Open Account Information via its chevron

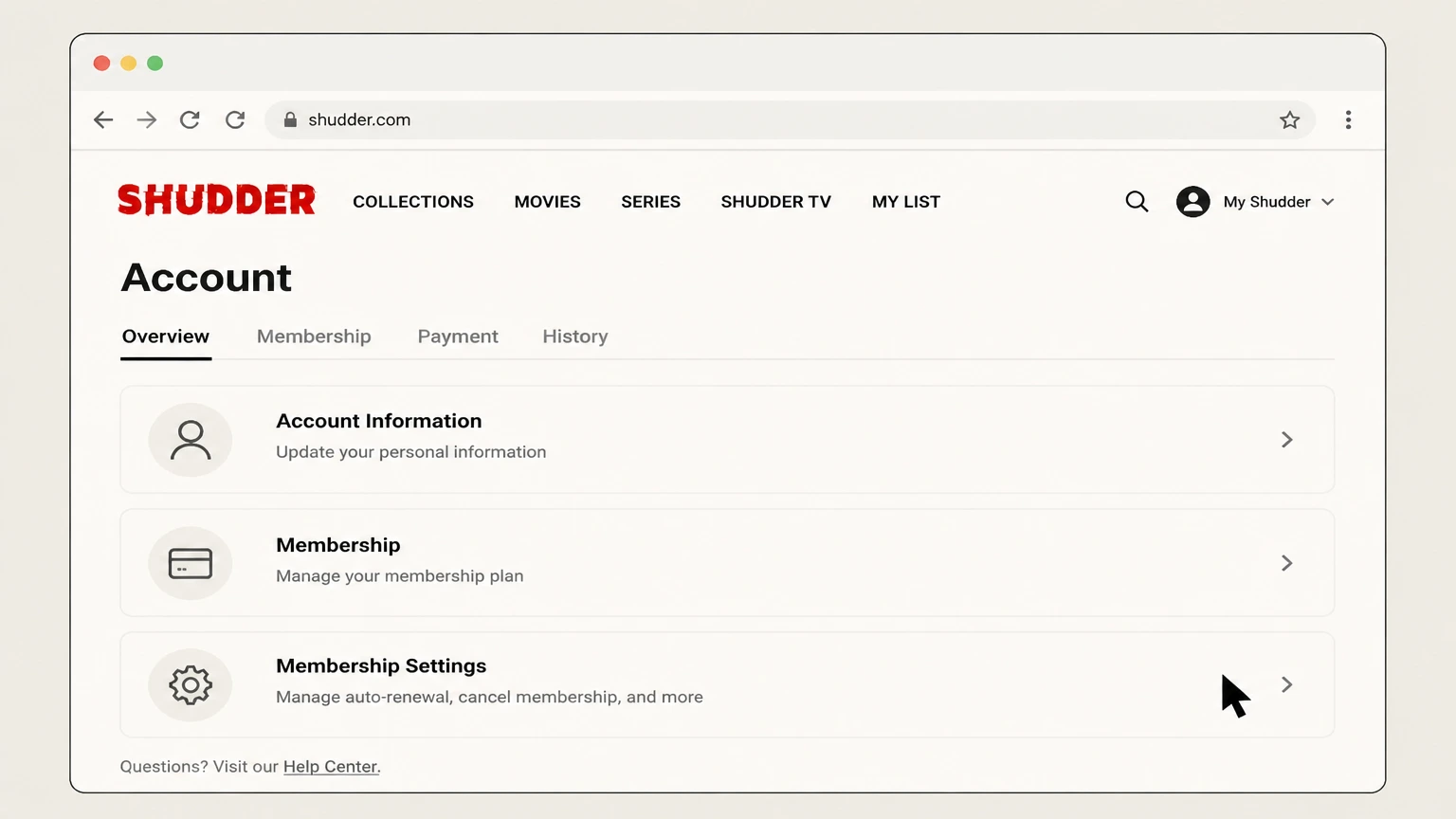click(1286, 440)
